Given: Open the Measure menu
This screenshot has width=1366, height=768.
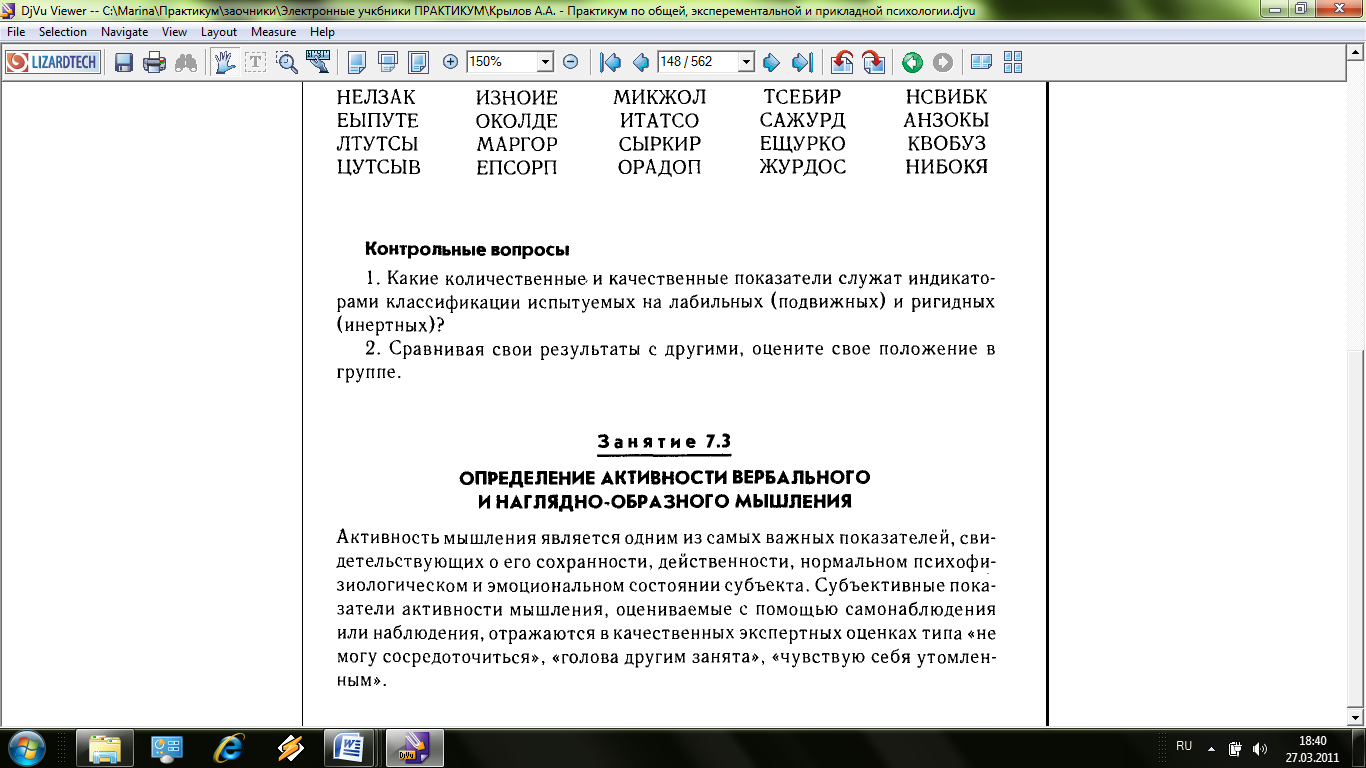Looking at the screenshot, I should 274,32.
